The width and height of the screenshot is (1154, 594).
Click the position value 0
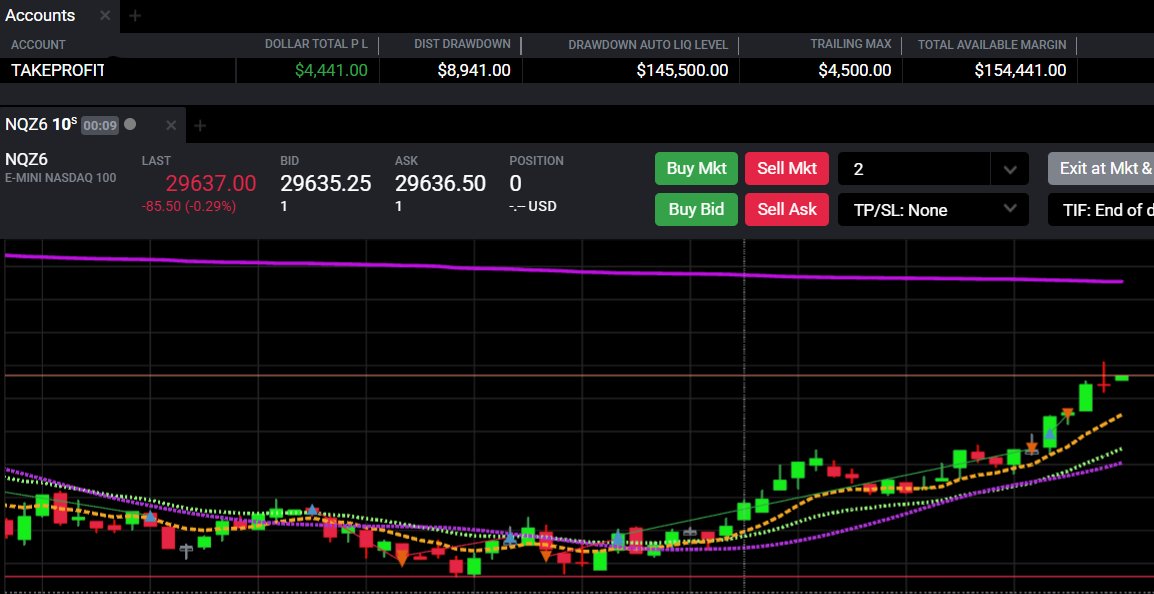click(x=515, y=183)
